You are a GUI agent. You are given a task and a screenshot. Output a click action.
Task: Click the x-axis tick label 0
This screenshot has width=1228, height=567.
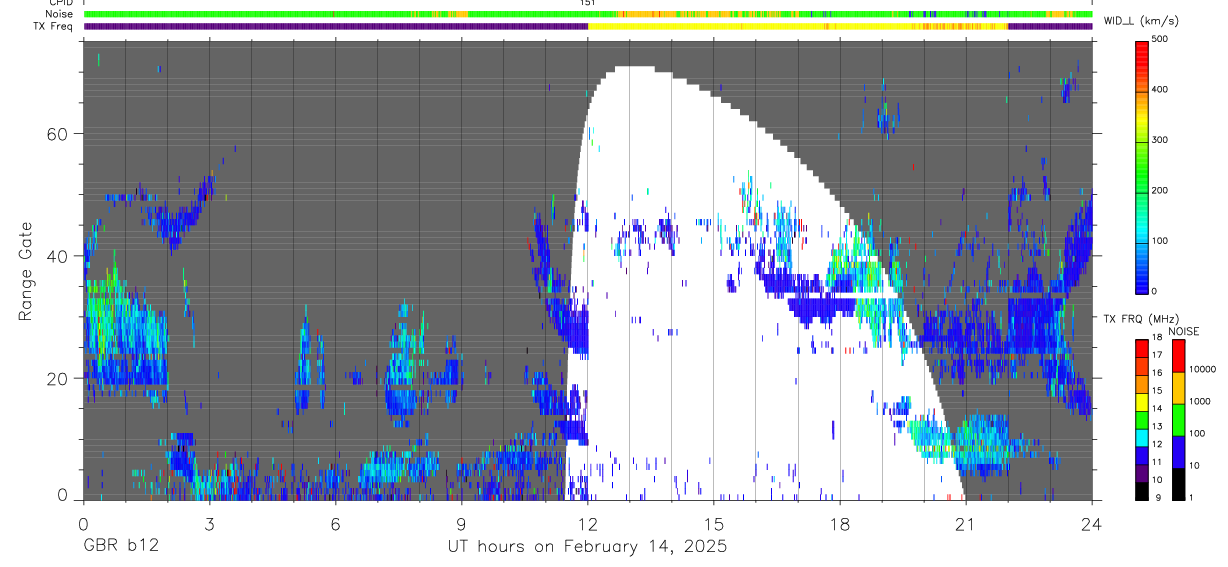pos(83,523)
